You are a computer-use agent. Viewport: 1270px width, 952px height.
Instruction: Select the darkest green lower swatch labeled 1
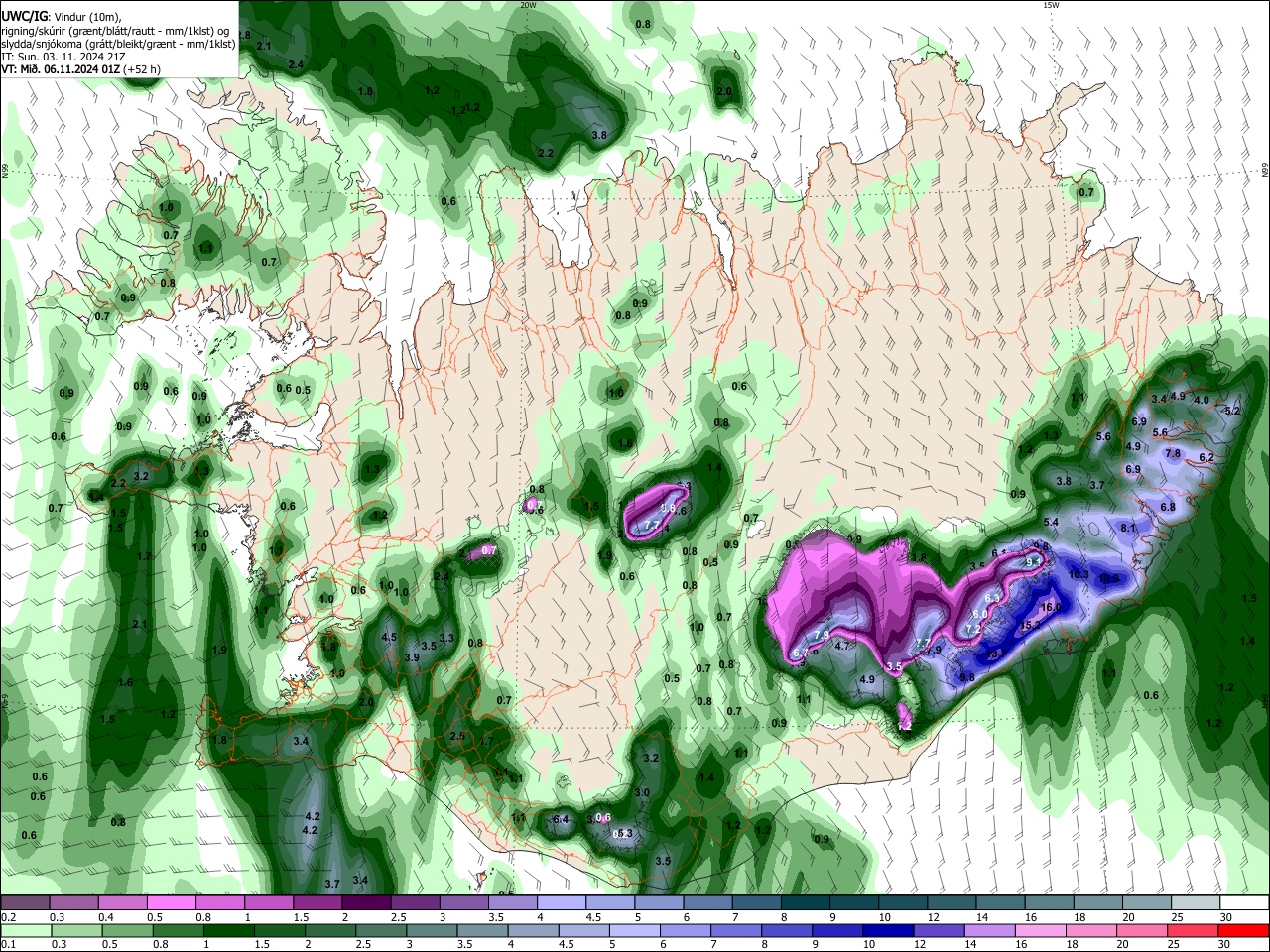[x=228, y=930]
